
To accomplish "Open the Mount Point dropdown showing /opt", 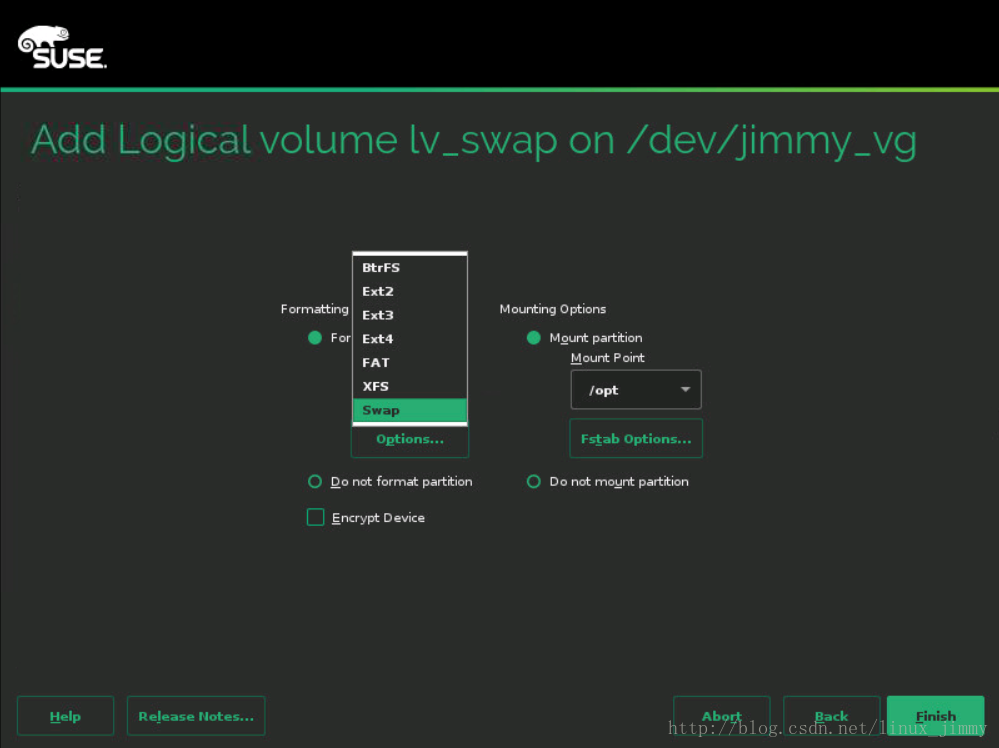I will [636, 389].
